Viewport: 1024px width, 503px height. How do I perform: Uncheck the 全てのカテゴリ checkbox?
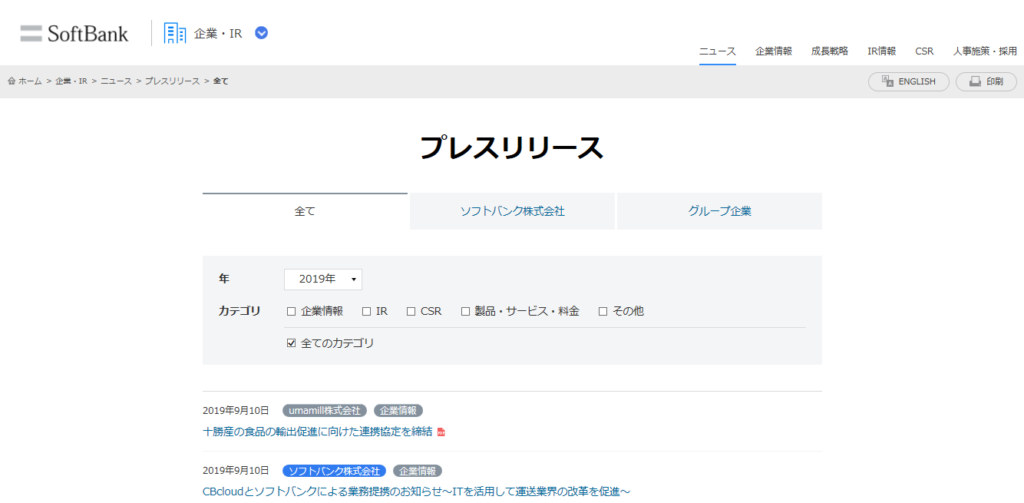pyautogui.click(x=291, y=343)
